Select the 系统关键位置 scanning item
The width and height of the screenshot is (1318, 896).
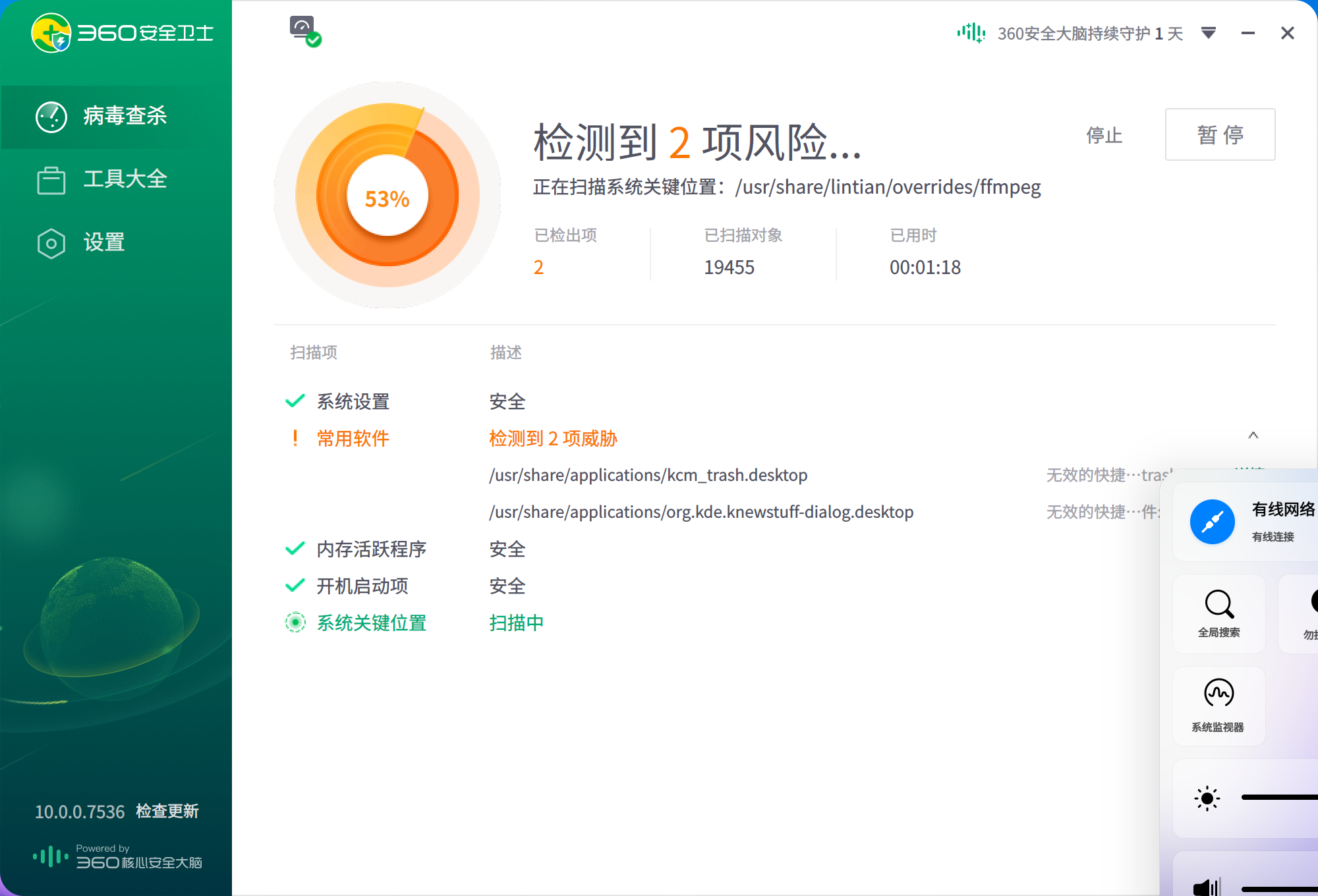pyautogui.click(x=372, y=623)
